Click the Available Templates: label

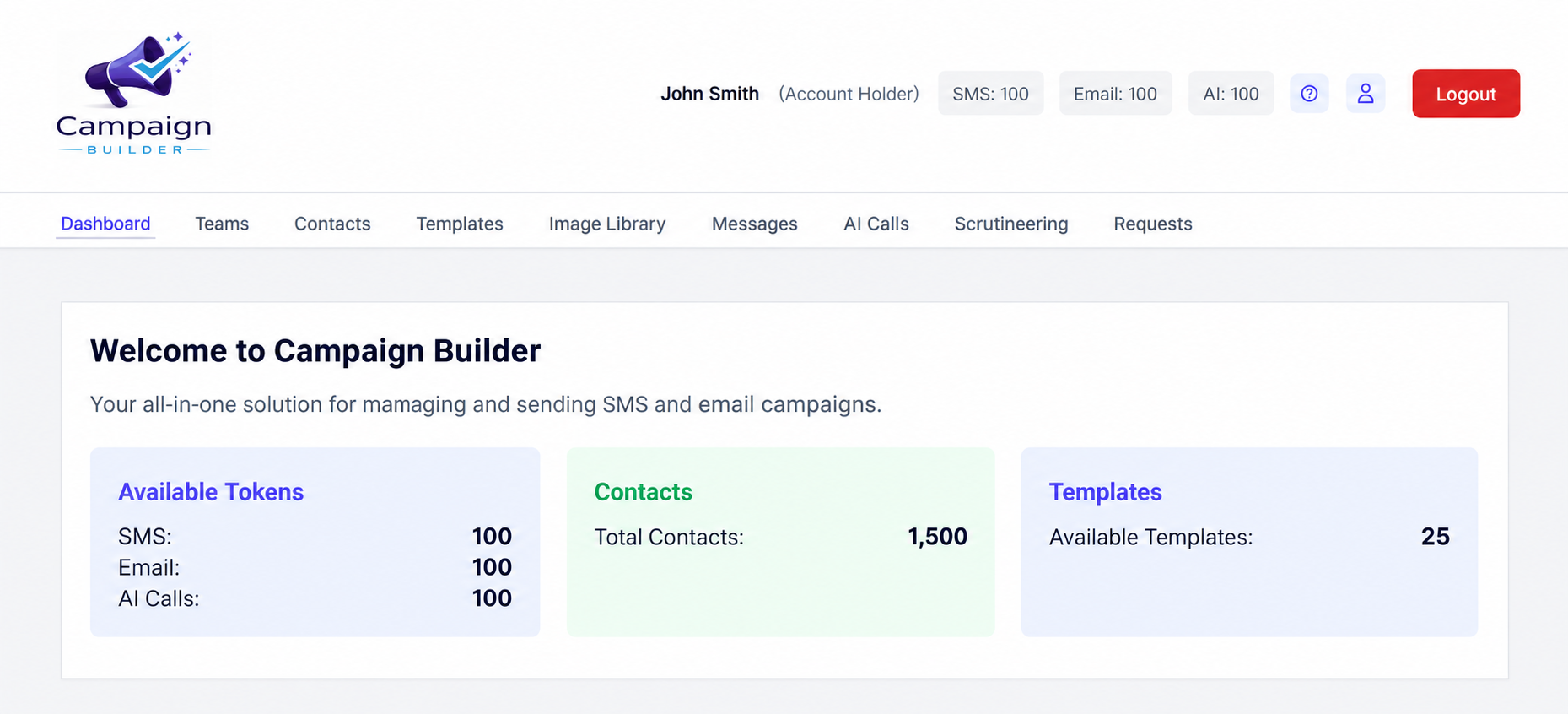click(x=1150, y=537)
